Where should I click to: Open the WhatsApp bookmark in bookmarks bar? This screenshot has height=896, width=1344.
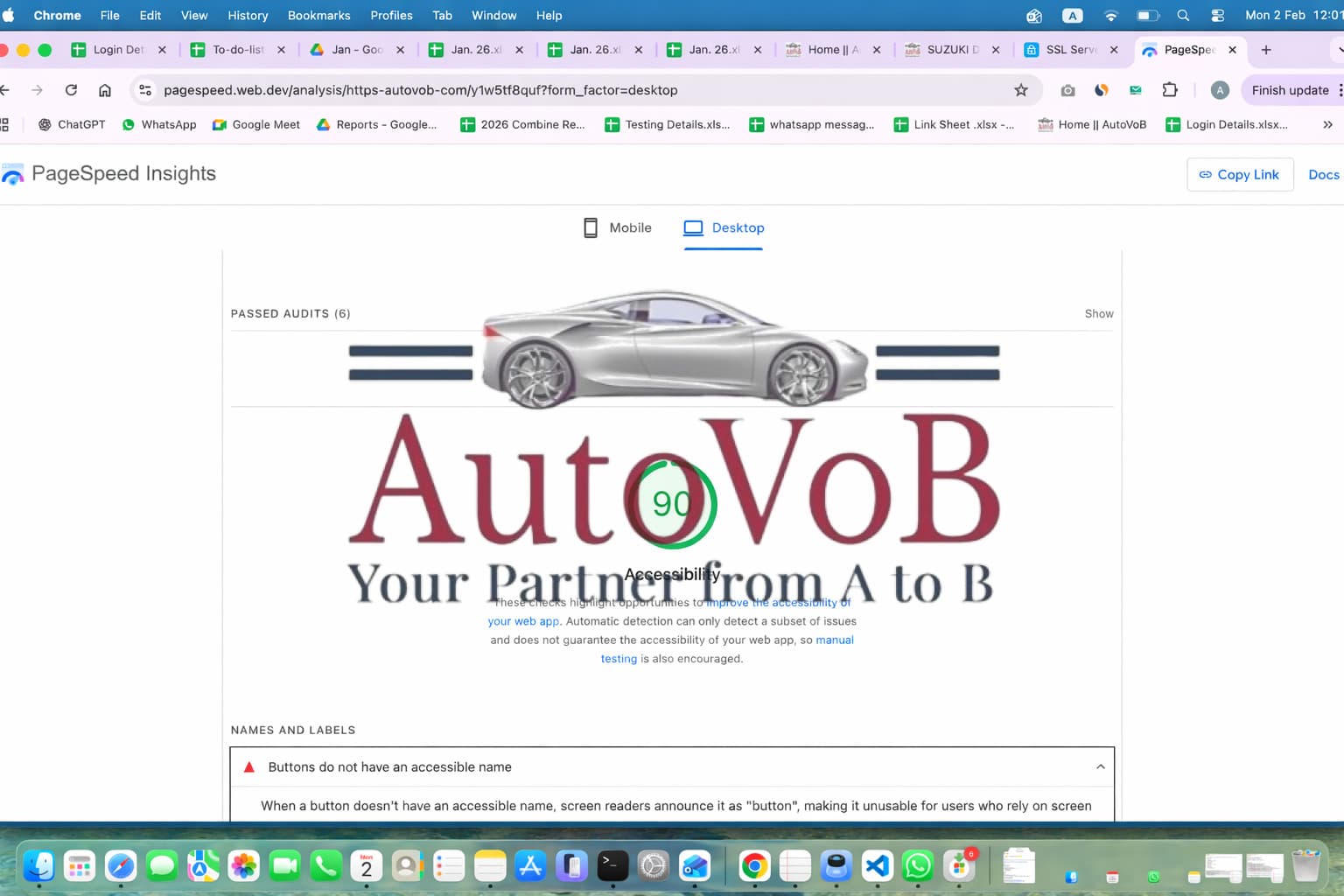click(159, 125)
